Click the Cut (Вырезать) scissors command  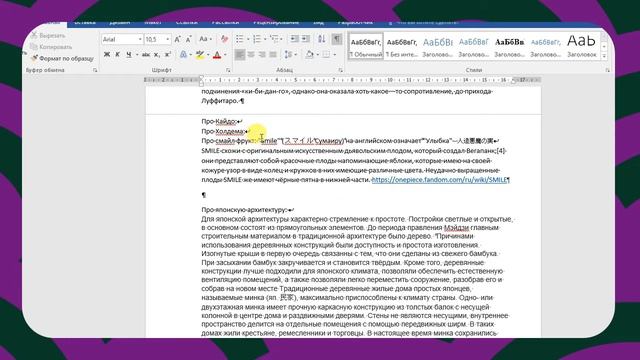[x=48, y=36]
